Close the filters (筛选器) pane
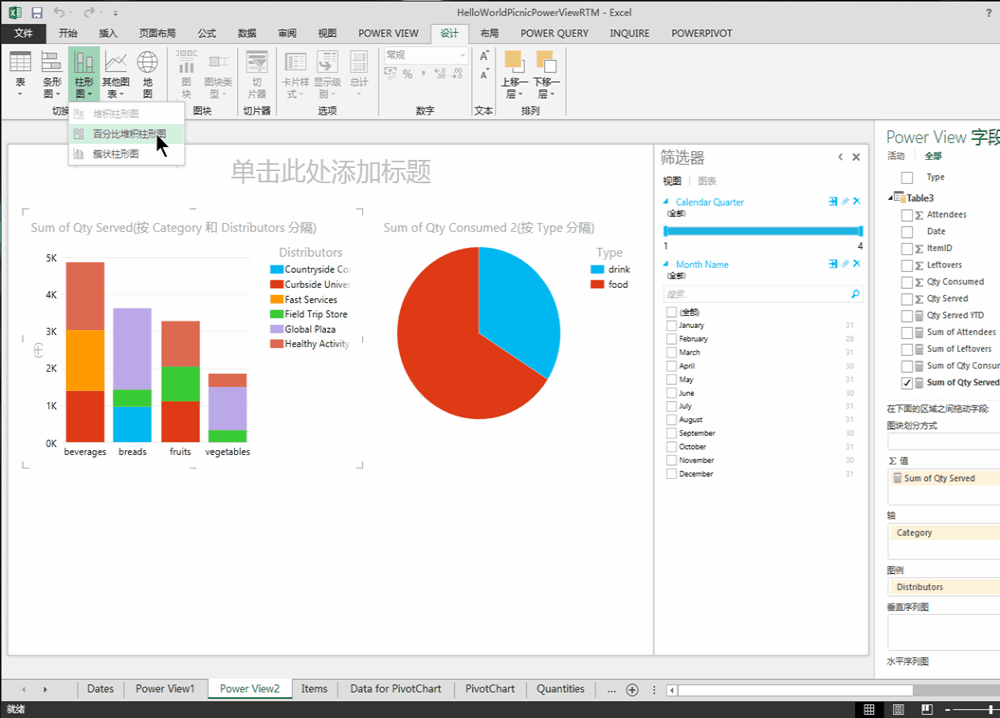This screenshot has height=718, width=1000. tap(857, 157)
